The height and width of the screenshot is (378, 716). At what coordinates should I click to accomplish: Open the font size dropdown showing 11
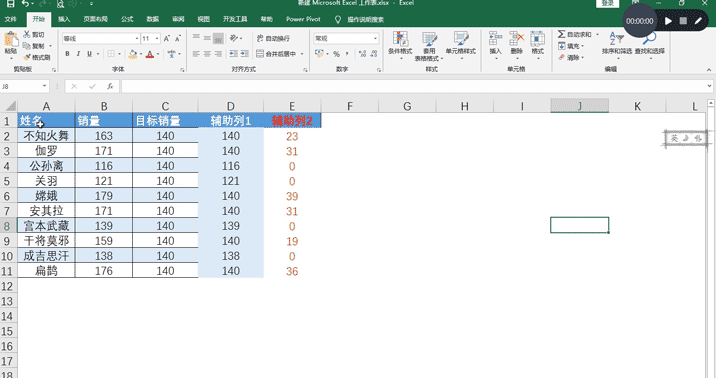point(157,38)
